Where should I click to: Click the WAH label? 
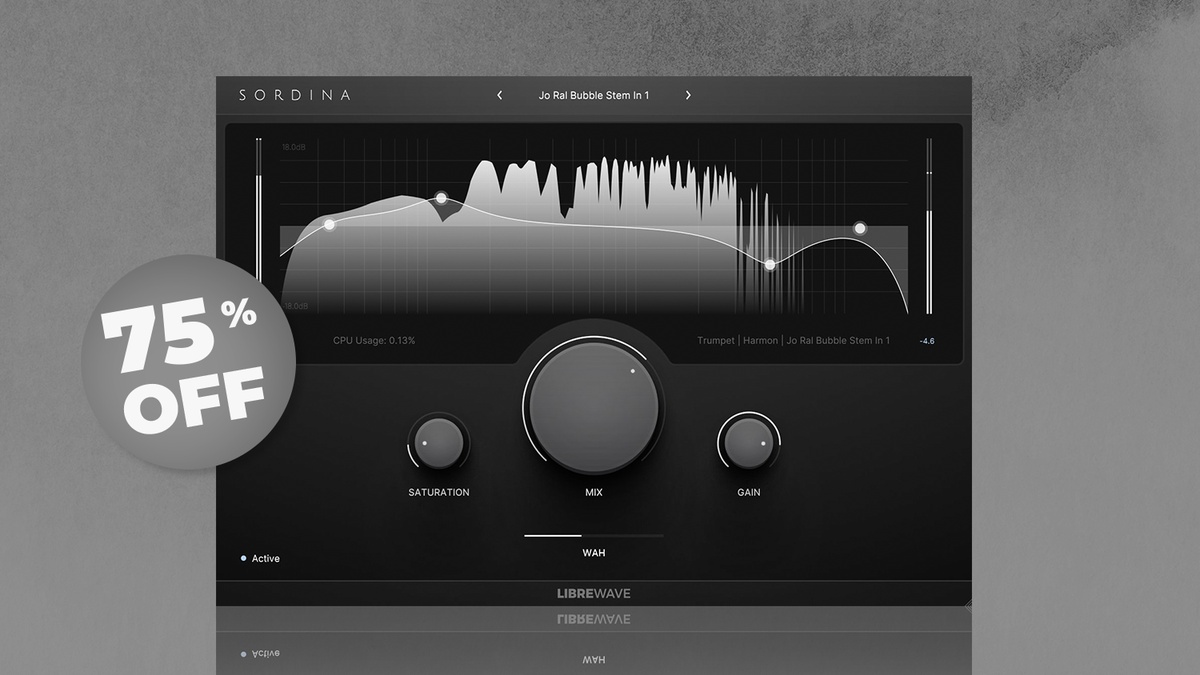click(594, 552)
